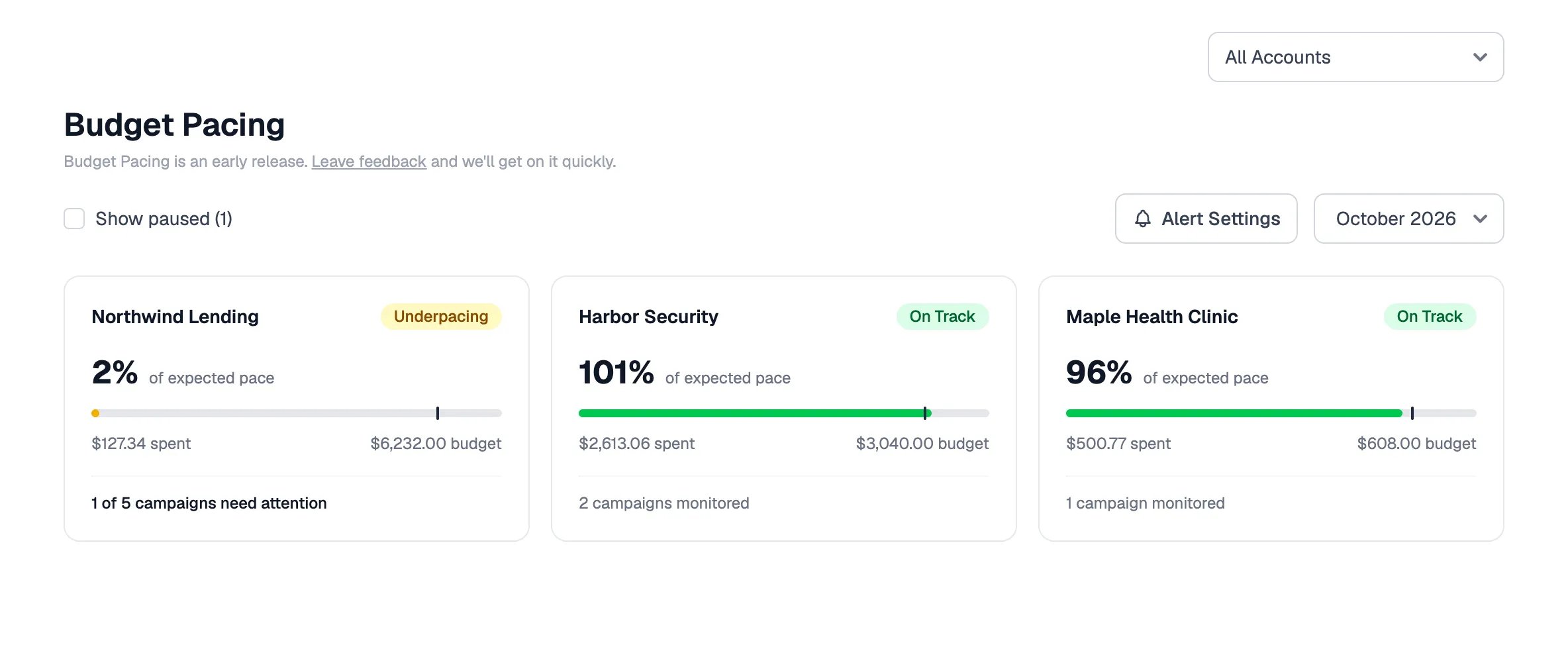The height and width of the screenshot is (649, 1568).
Task: Open the All Accounts dropdown
Action: click(x=1355, y=57)
